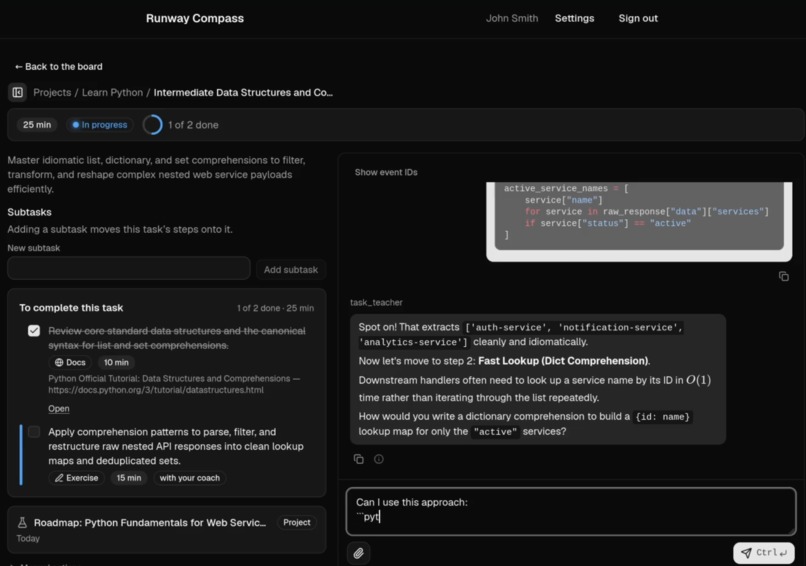Open Learn Python breadcrumb
Screen dimensions: 806x566
[113, 93]
